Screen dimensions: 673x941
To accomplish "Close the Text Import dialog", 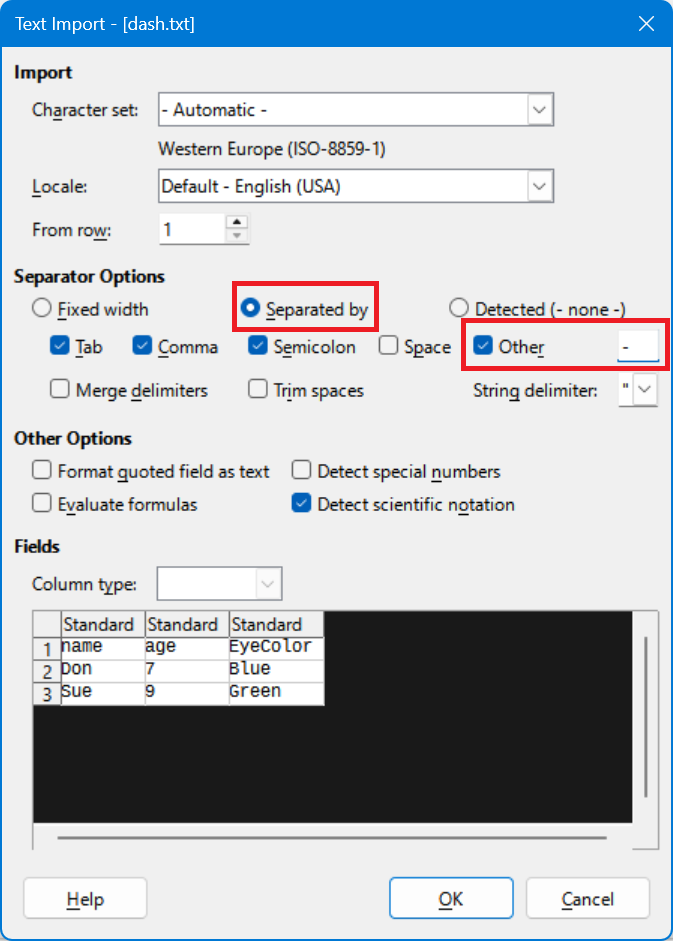I will pyautogui.click(x=647, y=23).
